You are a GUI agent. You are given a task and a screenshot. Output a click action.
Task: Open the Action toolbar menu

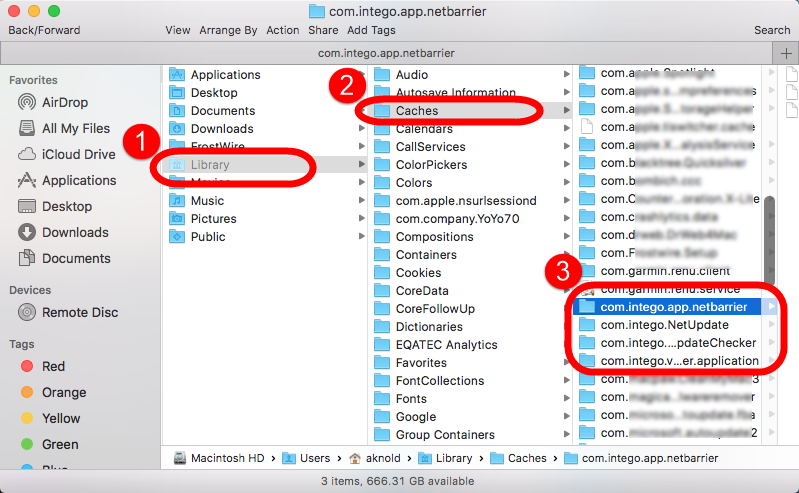(283, 30)
